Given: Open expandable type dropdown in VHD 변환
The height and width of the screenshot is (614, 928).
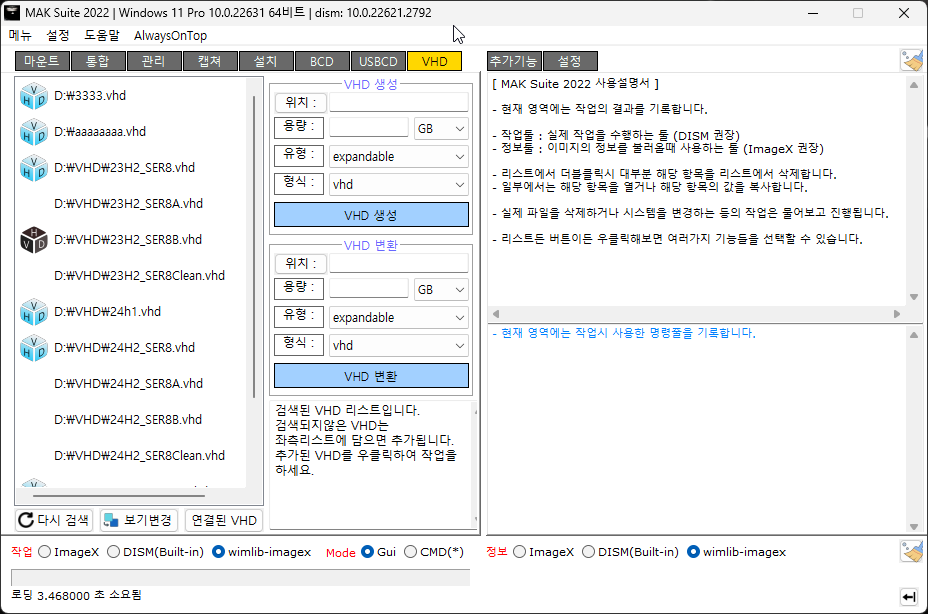Looking at the screenshot, I should click(398, 317).
